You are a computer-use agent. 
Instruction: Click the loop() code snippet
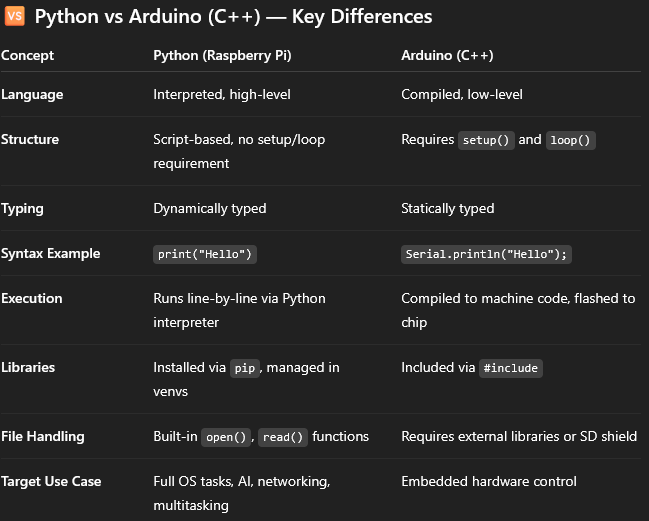(570, 140)
